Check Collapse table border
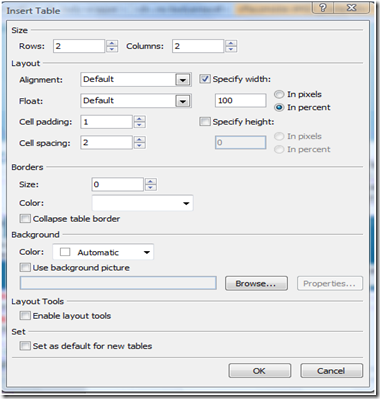Screen dimensions: 380x399 [x=25, y=219]
